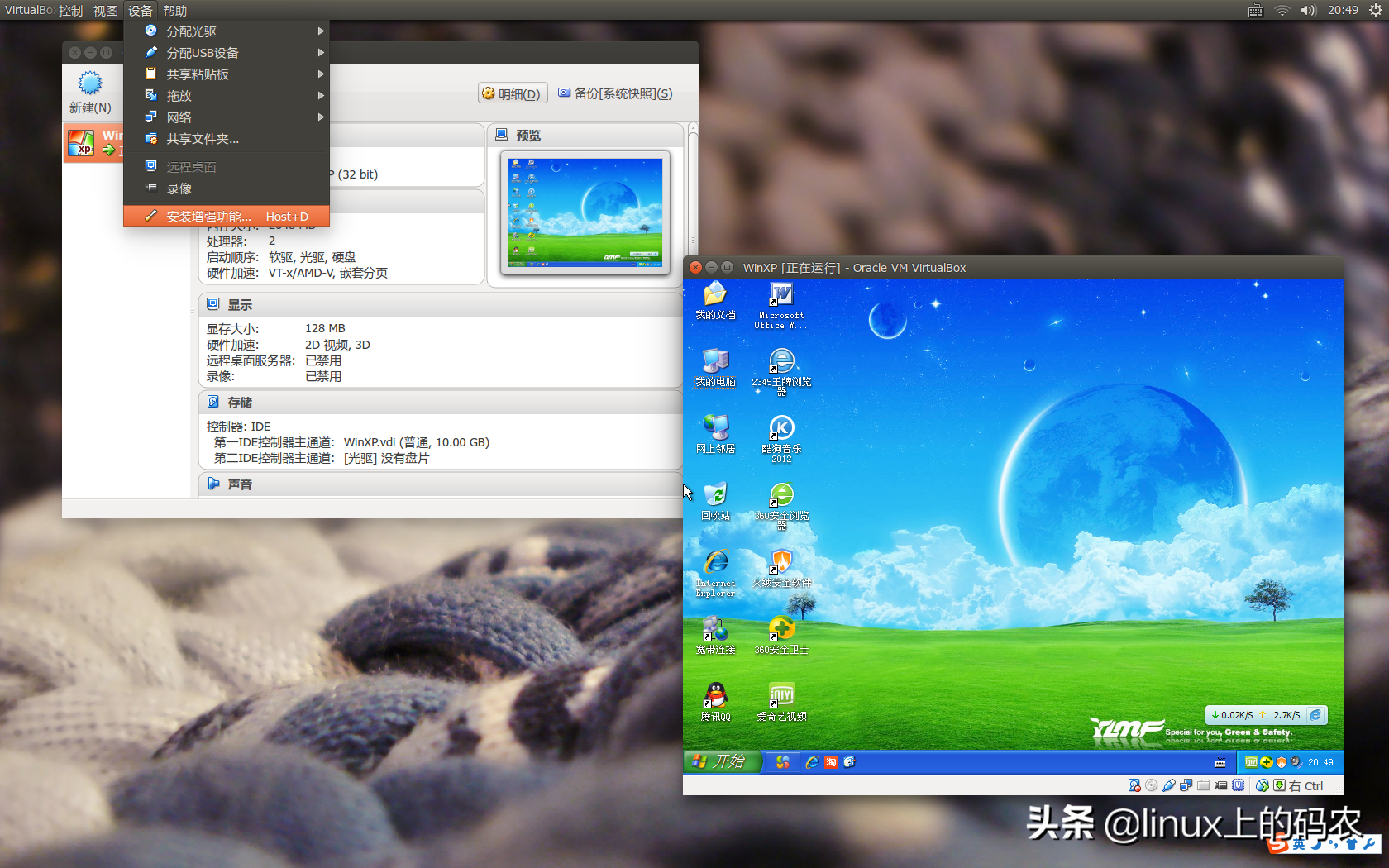Image resolution: width=1389 pixels, height=868 pixels.
Task: Click the 360 network speed floating widget
Action: point(1267,715)
